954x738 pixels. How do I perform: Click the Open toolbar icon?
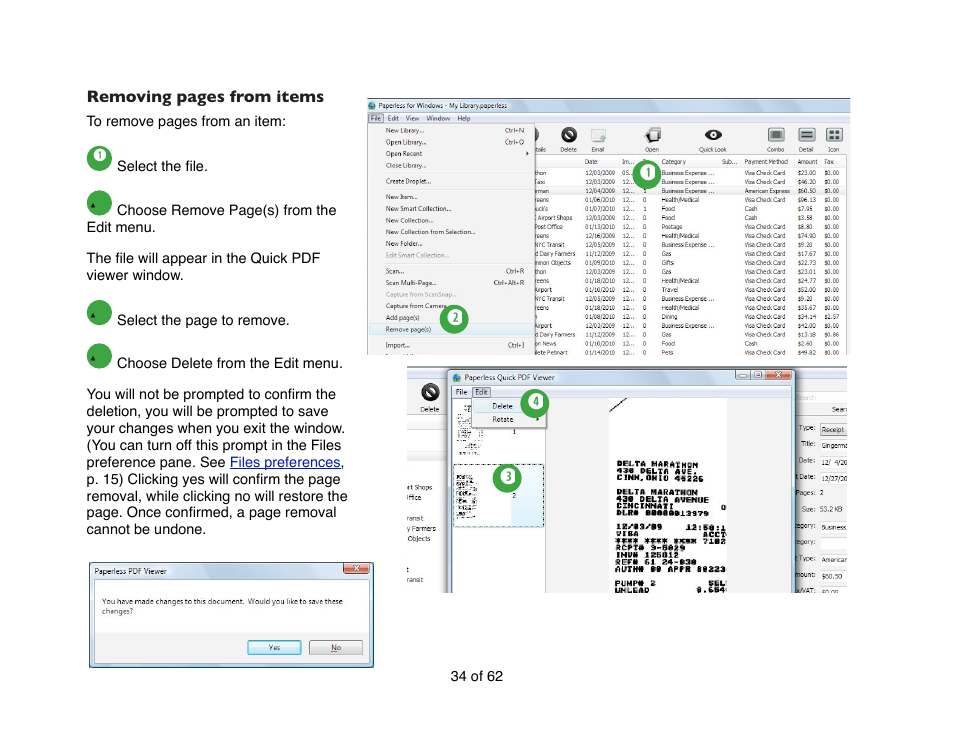(x=652, y=135)
